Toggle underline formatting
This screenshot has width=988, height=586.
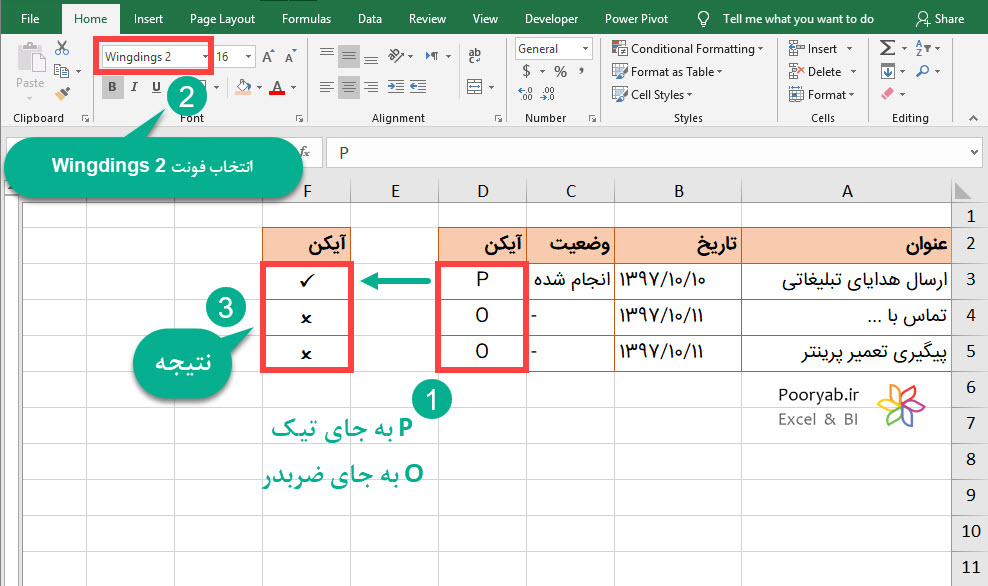(155, 88)
